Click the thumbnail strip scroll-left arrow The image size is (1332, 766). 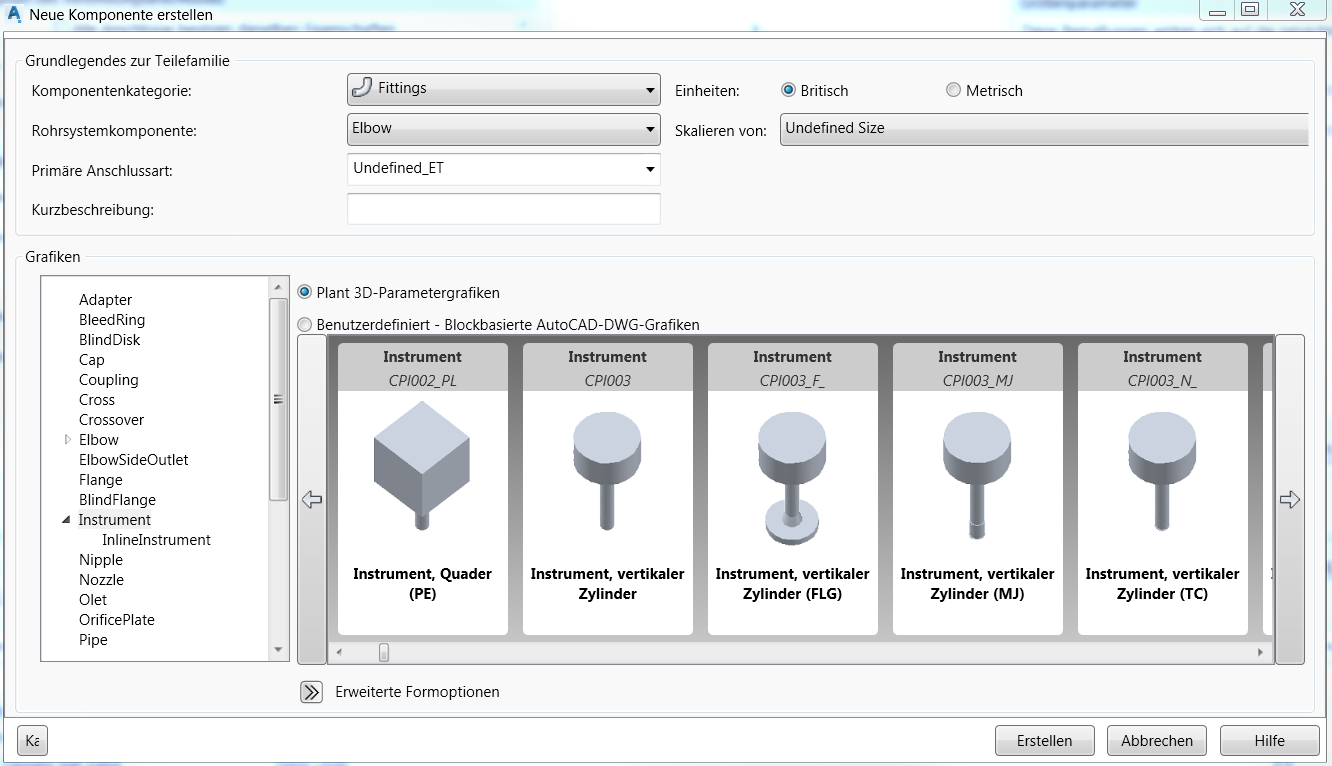(339, 652)
